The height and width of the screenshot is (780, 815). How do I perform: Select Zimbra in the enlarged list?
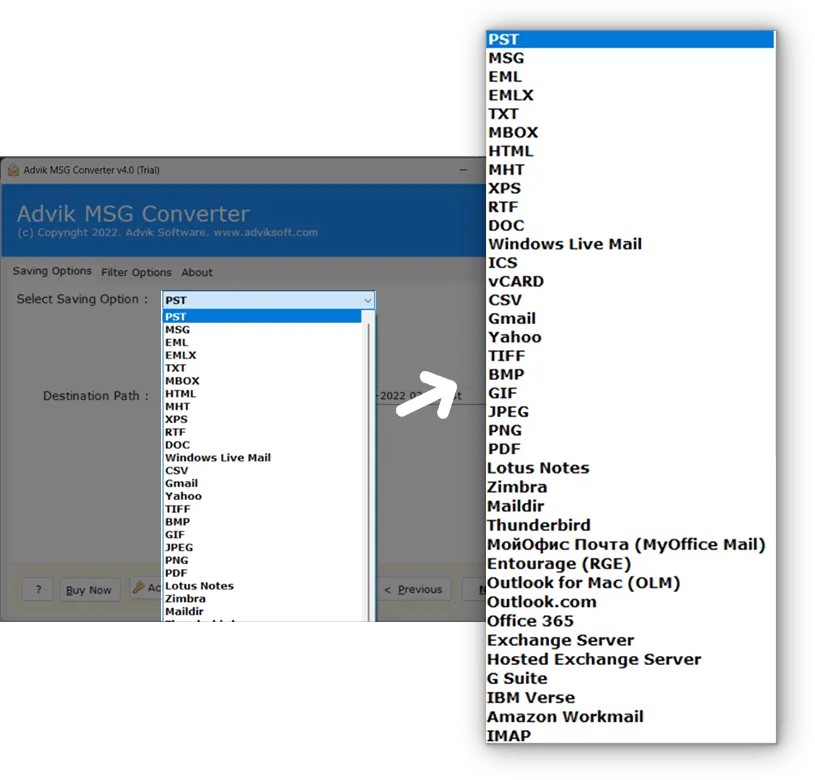pyautogui.click(x=517, y=487)
